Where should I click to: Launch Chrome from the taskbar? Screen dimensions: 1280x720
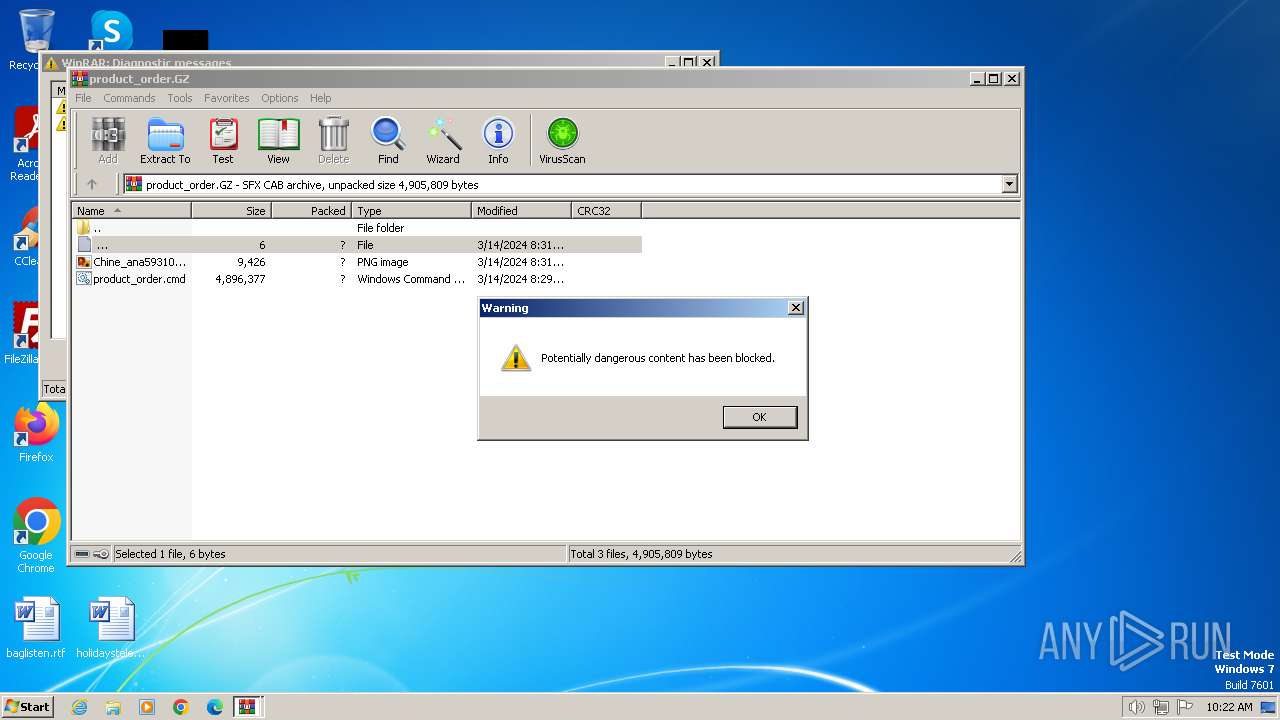click(181, 707)
